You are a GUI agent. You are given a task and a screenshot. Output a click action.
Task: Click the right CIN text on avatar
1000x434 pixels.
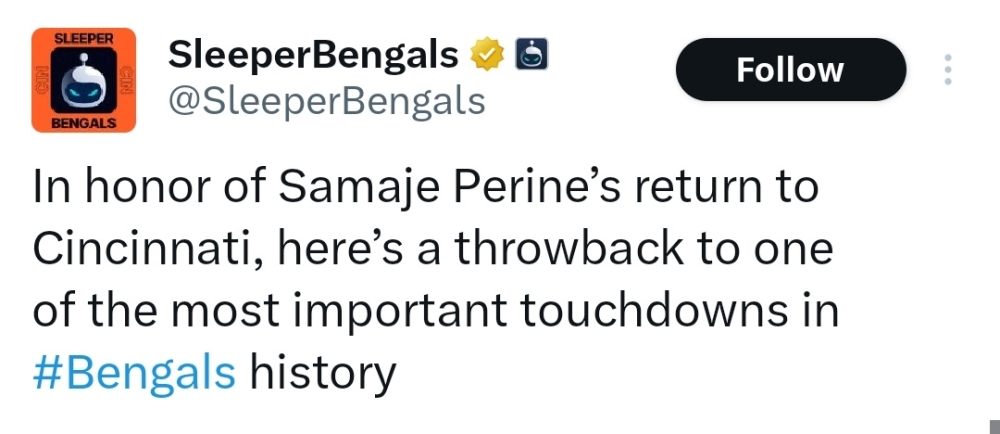pos(126,81)
